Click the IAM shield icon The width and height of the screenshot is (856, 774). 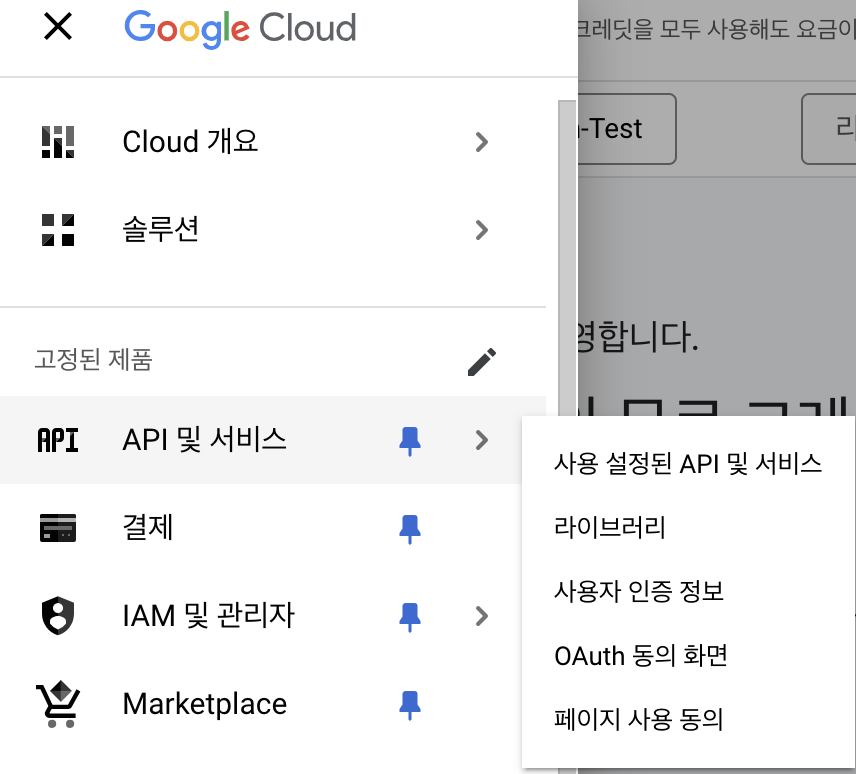point(58,616)
